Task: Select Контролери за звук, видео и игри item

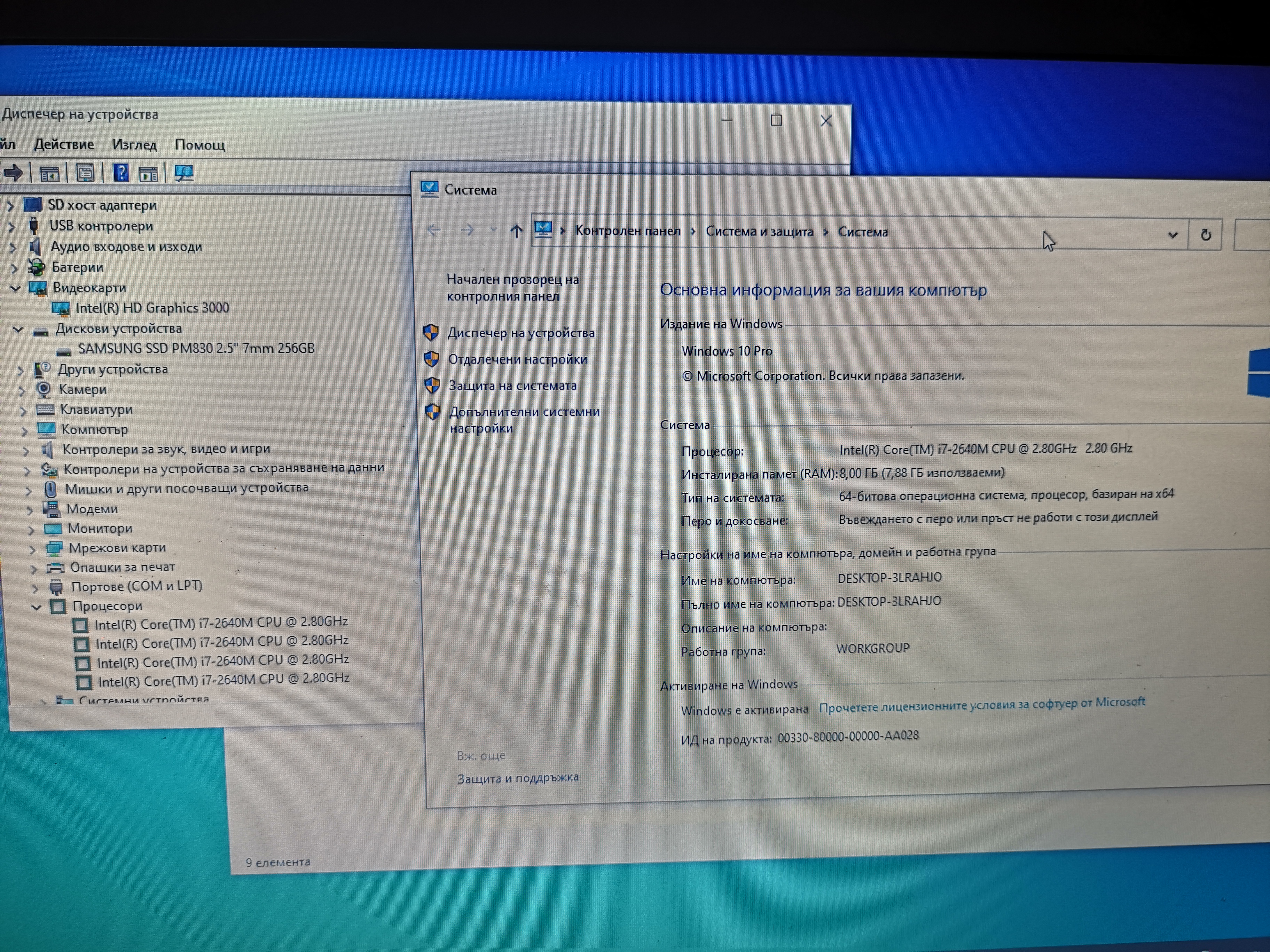Action: pos(166,449)
